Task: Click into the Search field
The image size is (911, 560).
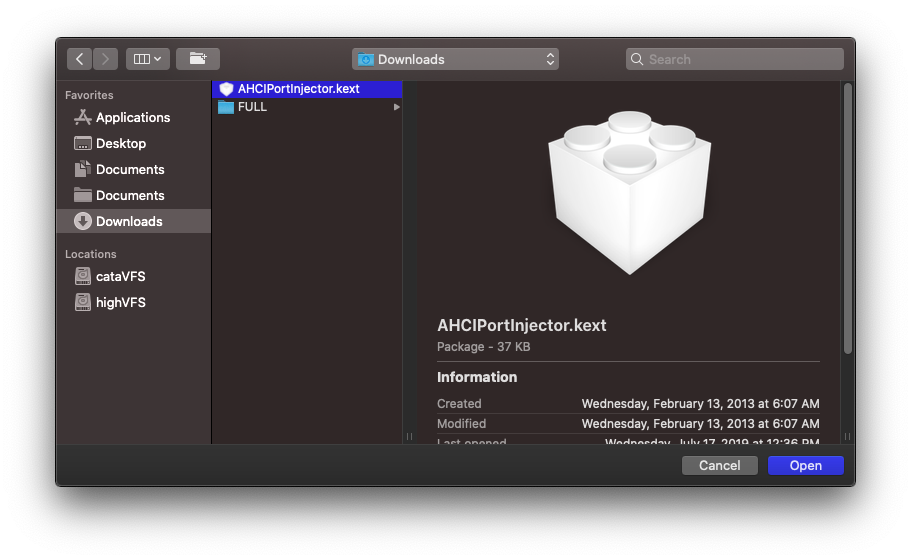Action: pos(734,59)
